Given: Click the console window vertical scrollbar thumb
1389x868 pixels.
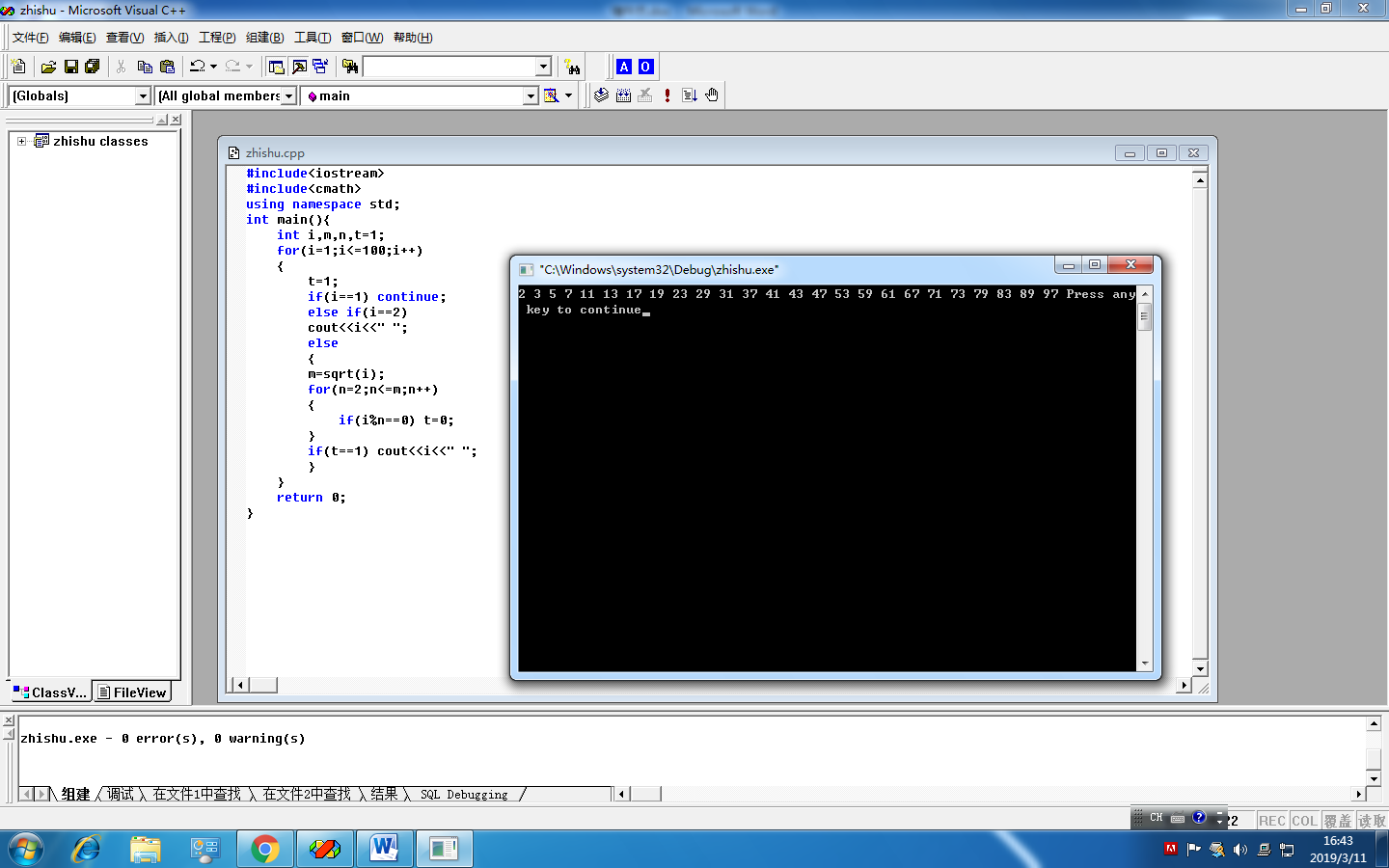Looking at the screenshot, I should pos(1145,316).
